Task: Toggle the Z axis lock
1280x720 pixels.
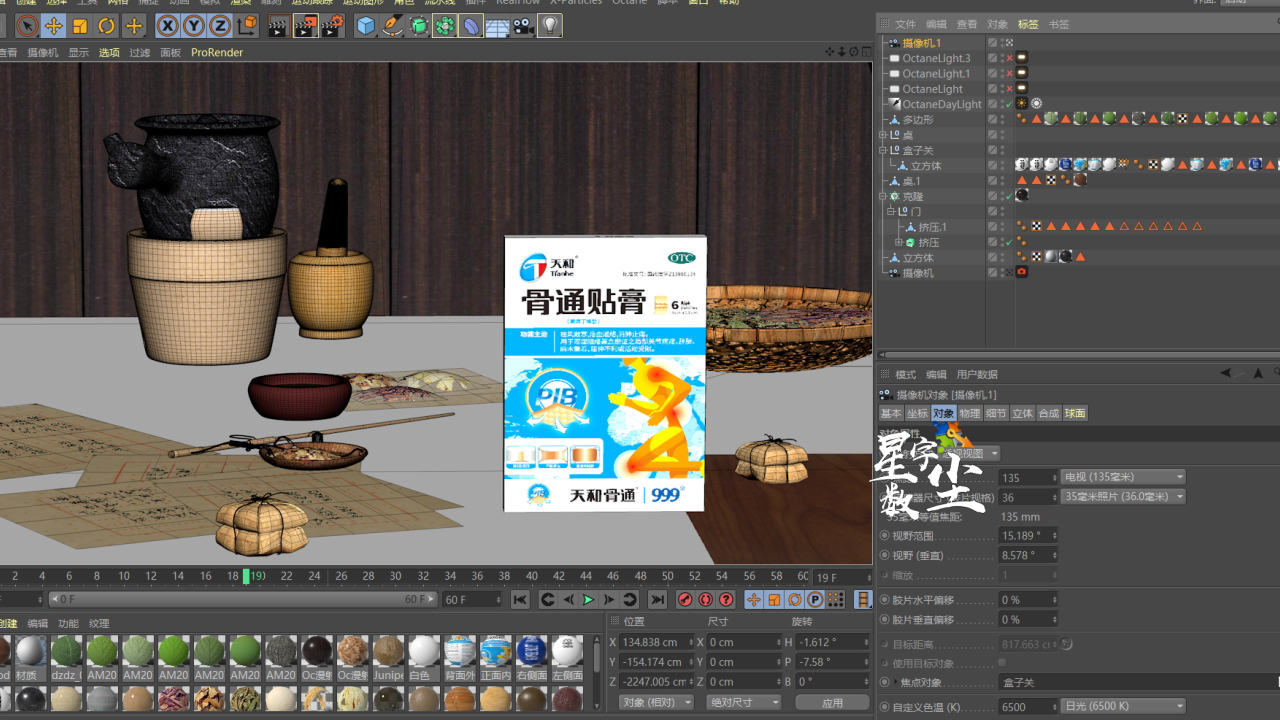Action: pos(220,26)
